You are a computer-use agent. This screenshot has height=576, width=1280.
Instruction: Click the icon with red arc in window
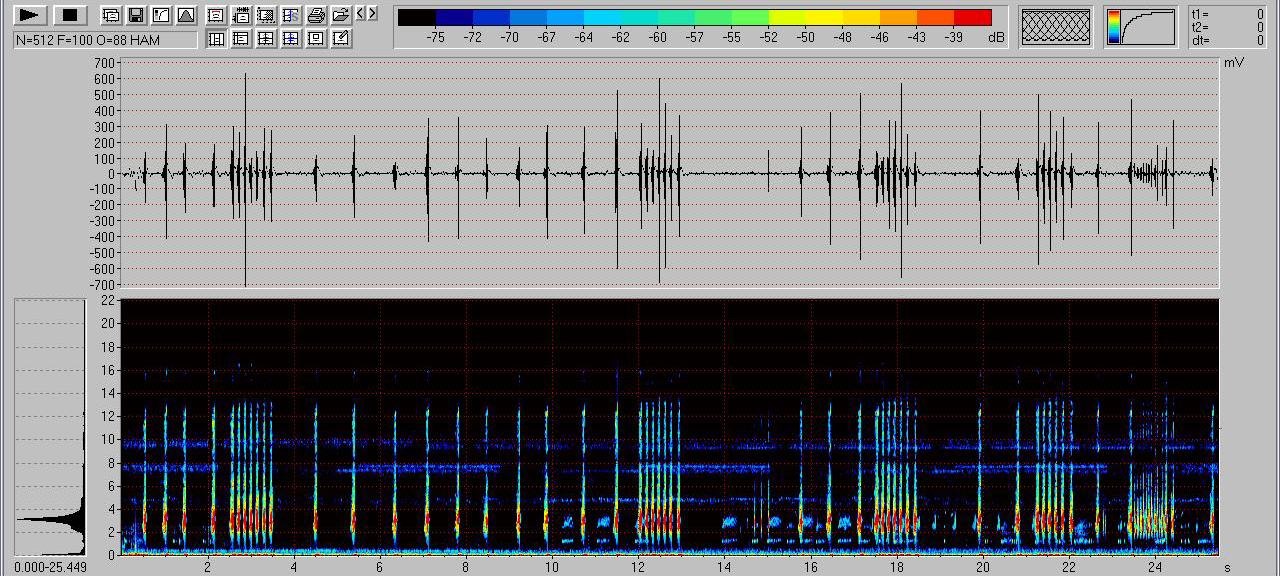pos(216,15)
